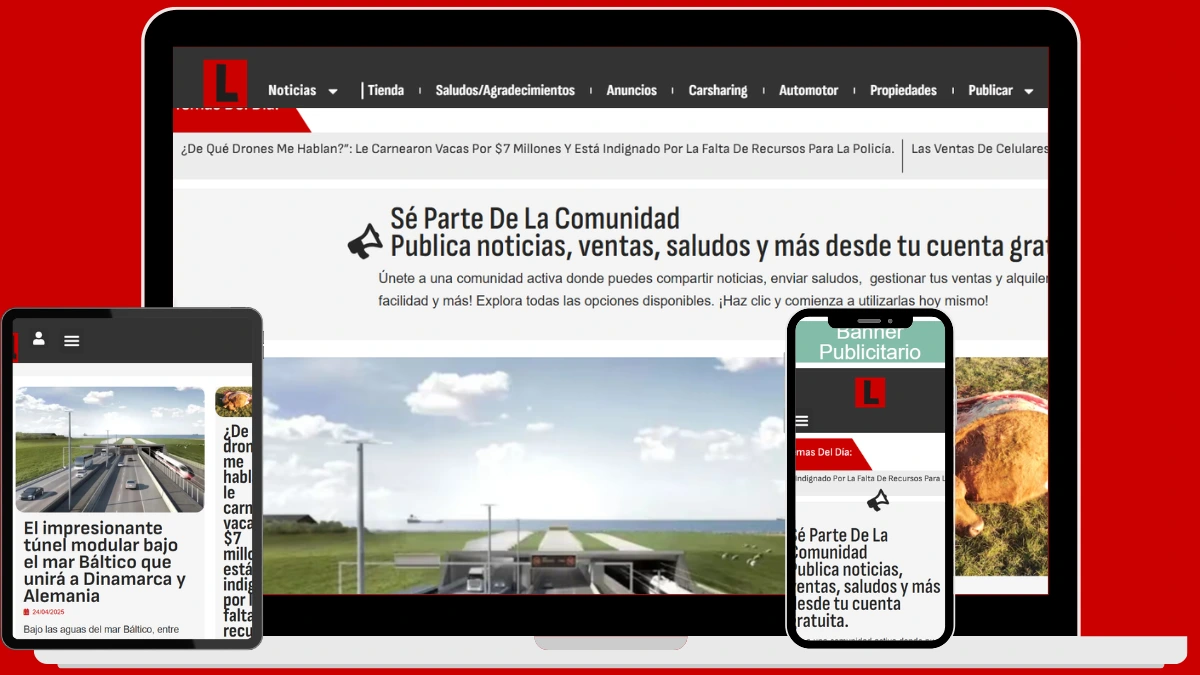Open the Tienda menu item
1200x675 pixels.
[385, 89]
